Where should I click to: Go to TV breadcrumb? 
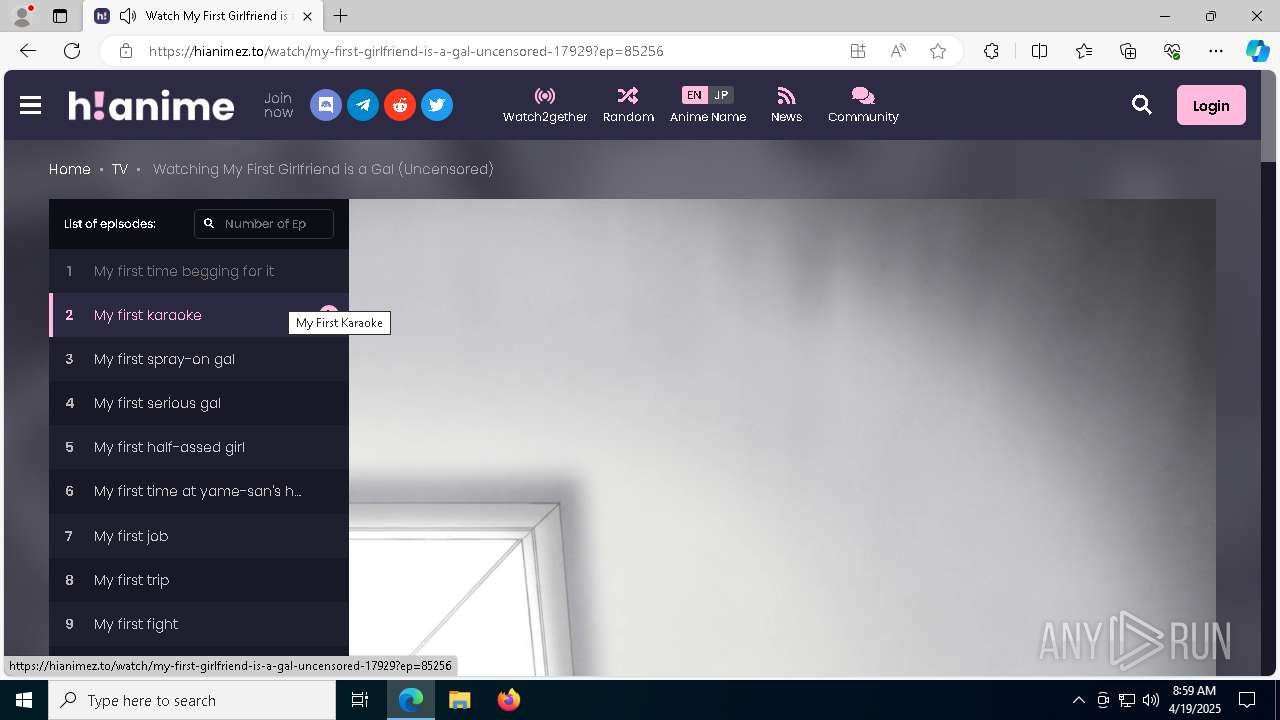click(120, 169)
